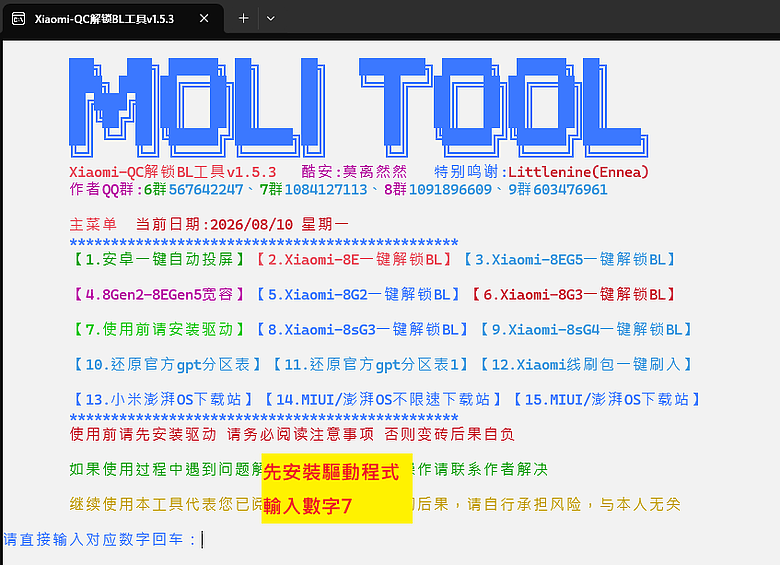Click option 10.还原官方gpt分区表
Image resolution: width=780 pixels, height=565 pixels.
point(167,365)
